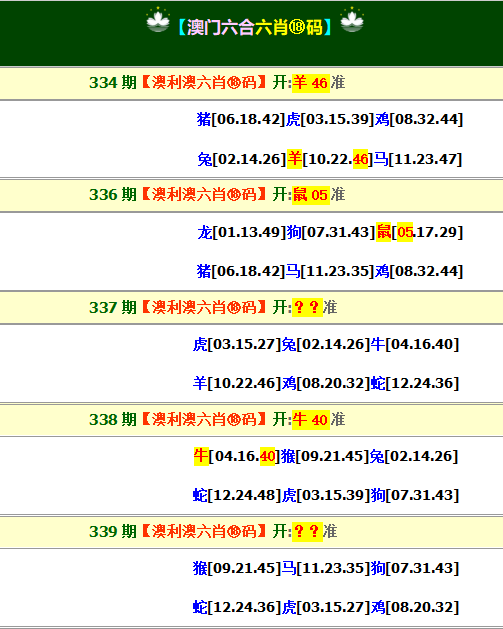Click the left lotus flower icon
Image resolution: width=503 pixels, height=629 pixels.
click(x=158, y=20)
